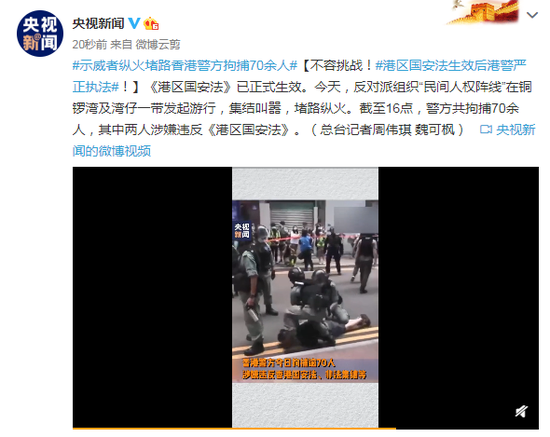Click the CCTV logo watermark in video

tap(242, 230)
